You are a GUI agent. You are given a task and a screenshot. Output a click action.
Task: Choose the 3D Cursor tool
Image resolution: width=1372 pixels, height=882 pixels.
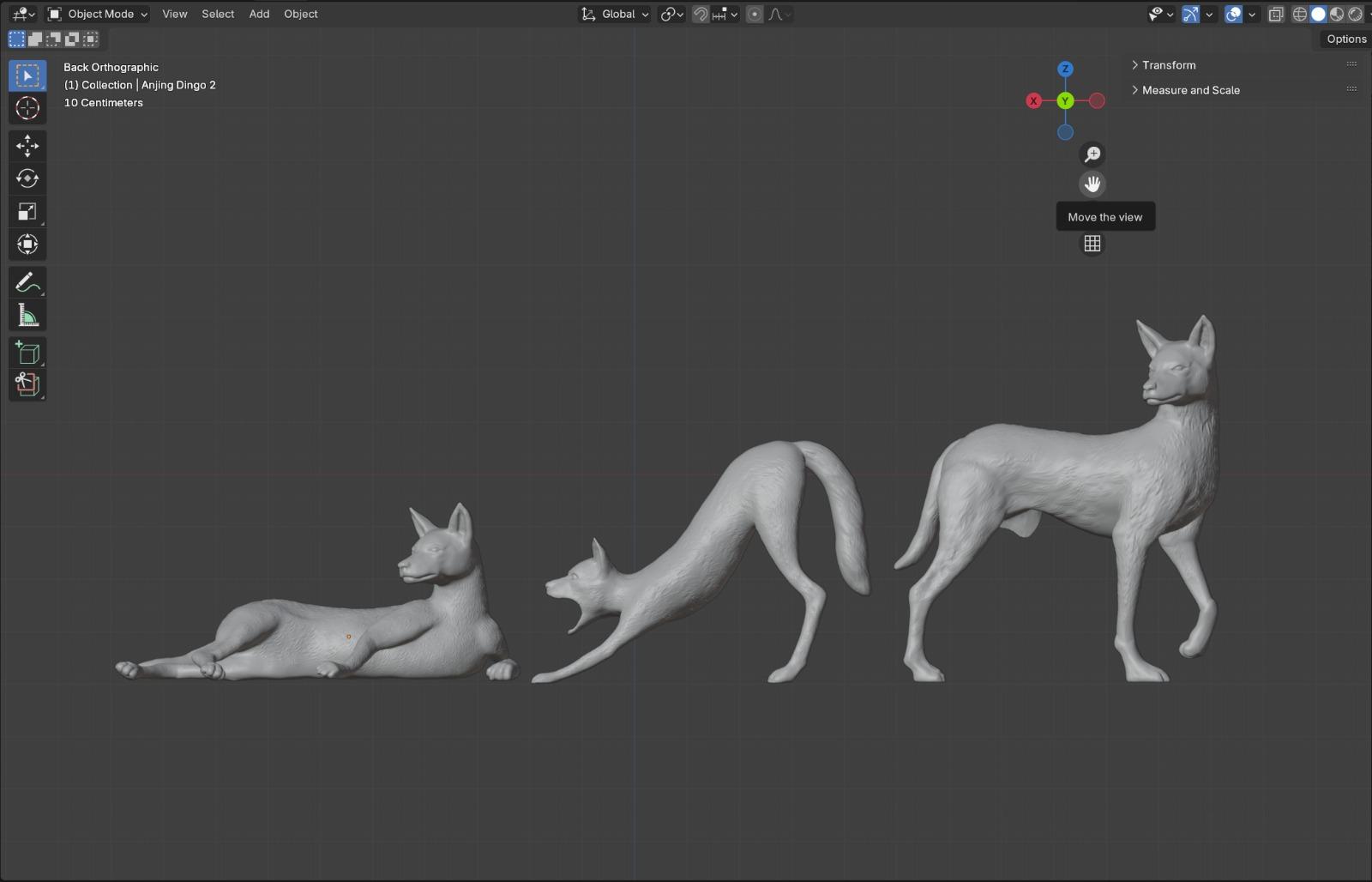point(27,108)
